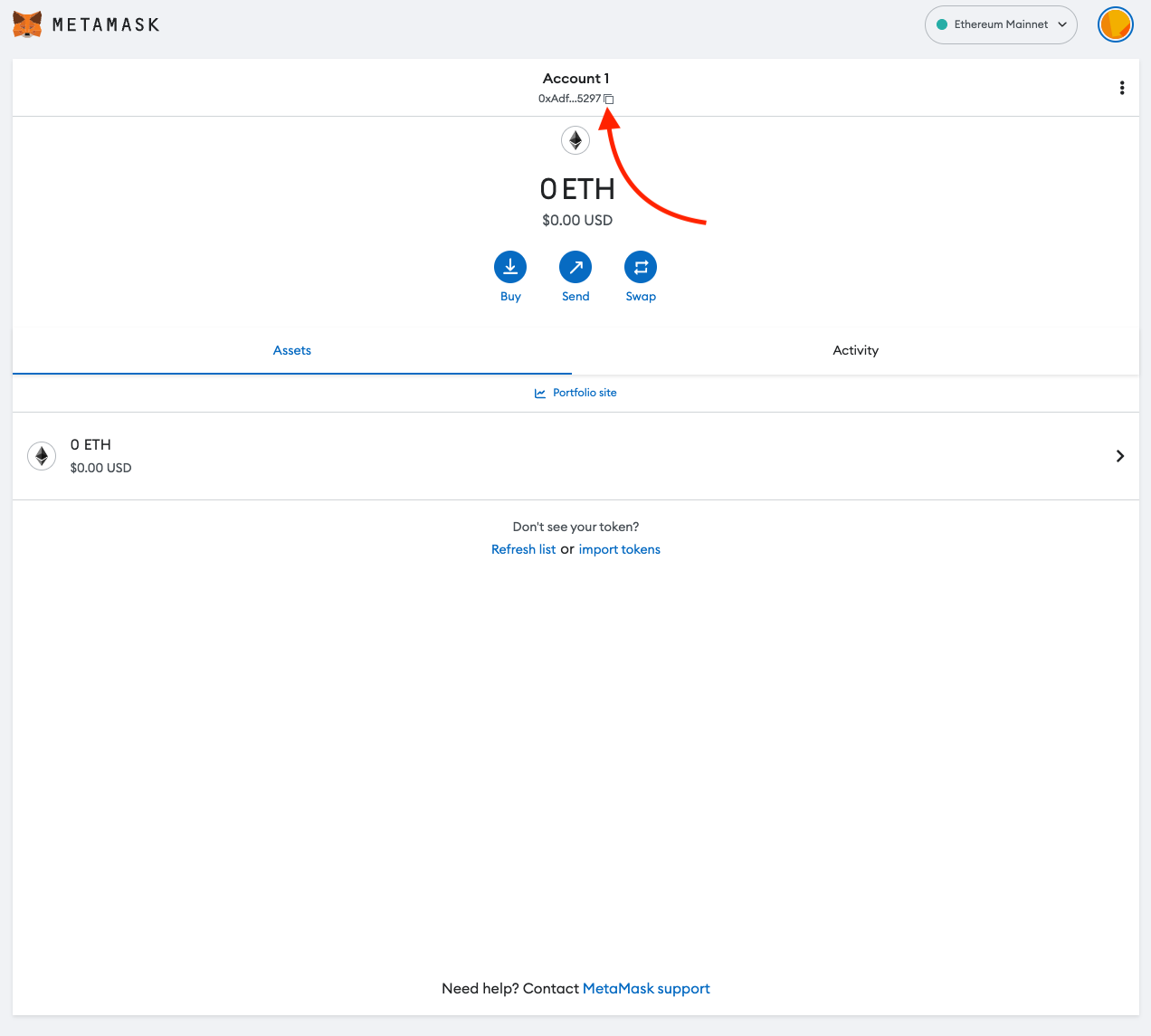Click the Portfolio chart icon
This screenshot has width=1151, height=1036.
[x=540, y=394]
